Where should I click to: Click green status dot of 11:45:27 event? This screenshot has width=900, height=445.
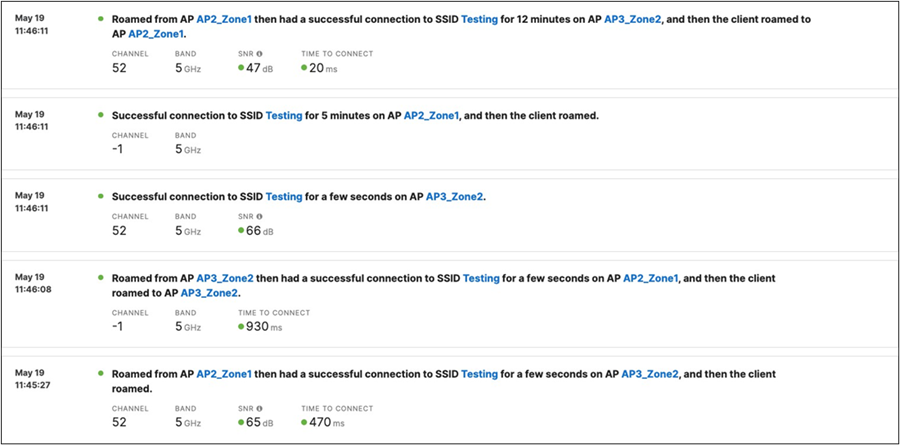101,373
